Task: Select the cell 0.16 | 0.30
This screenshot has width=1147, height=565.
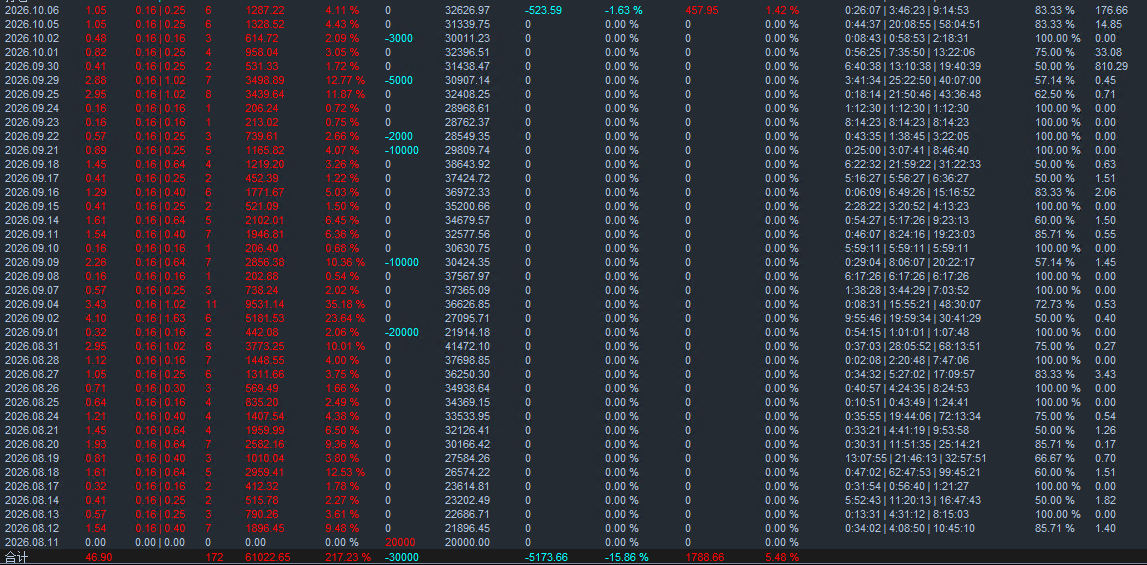Action: click(x=160, y=388)
